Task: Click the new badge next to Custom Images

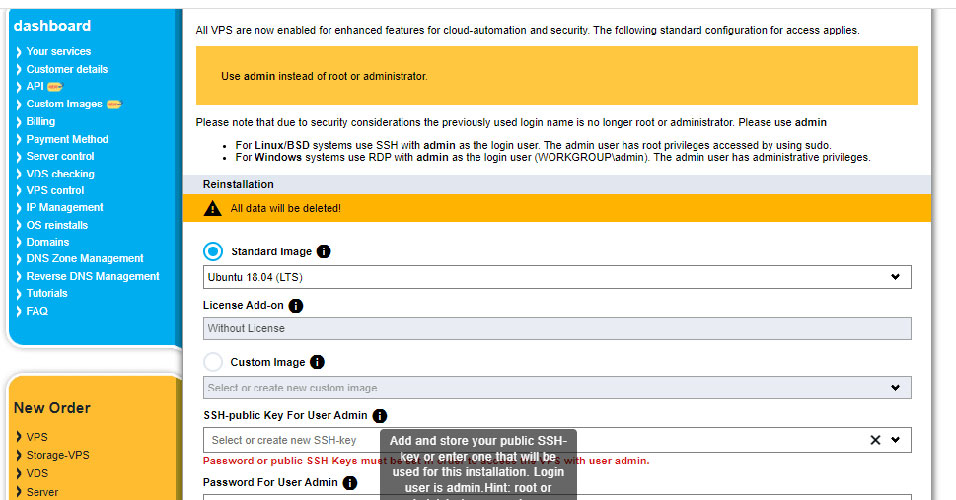Action: pos(114,104)
